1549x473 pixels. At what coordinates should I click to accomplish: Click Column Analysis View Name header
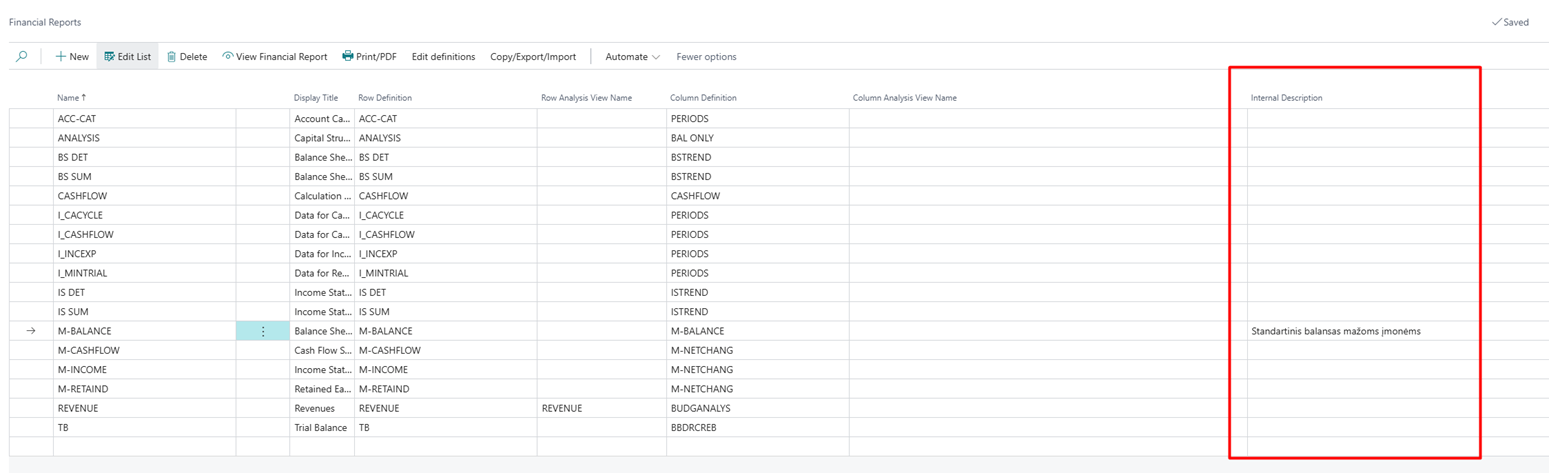[x=905, y=98]
